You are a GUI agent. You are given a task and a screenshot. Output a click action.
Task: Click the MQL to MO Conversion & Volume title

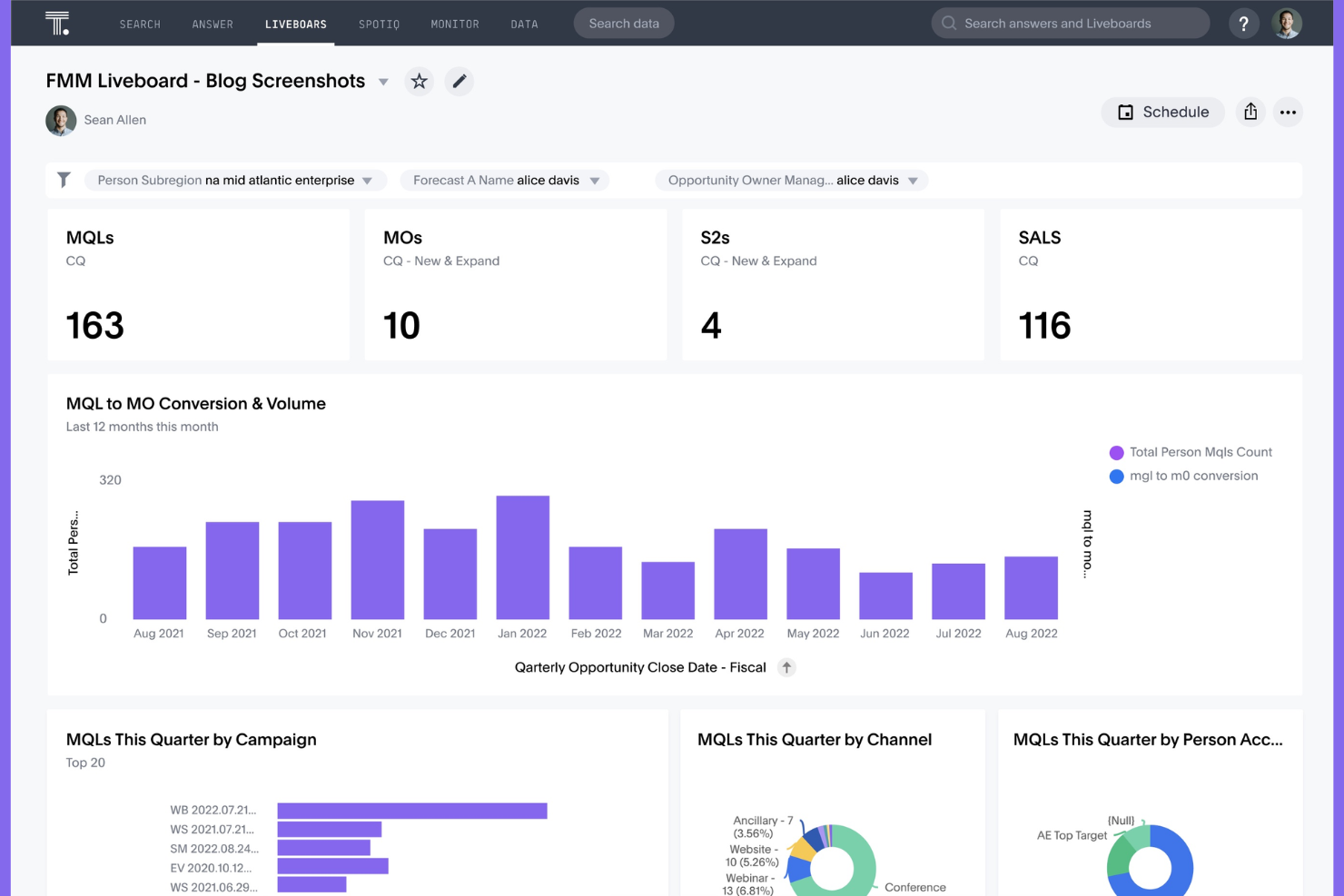coord(196,404)
